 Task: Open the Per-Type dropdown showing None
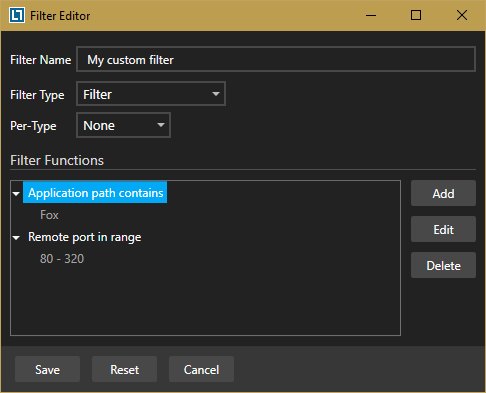(124, 125)
